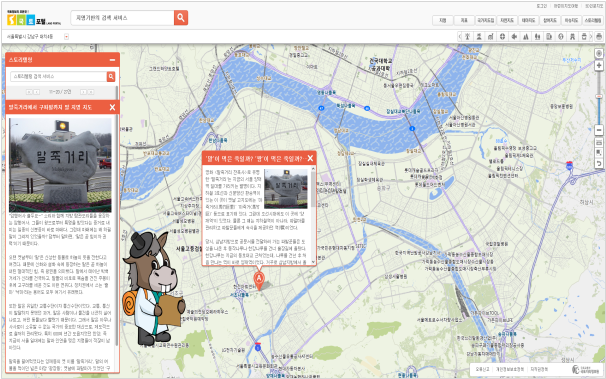
Task: Click the storytelling panel search magnifier
Action: [x=111, y=76]
